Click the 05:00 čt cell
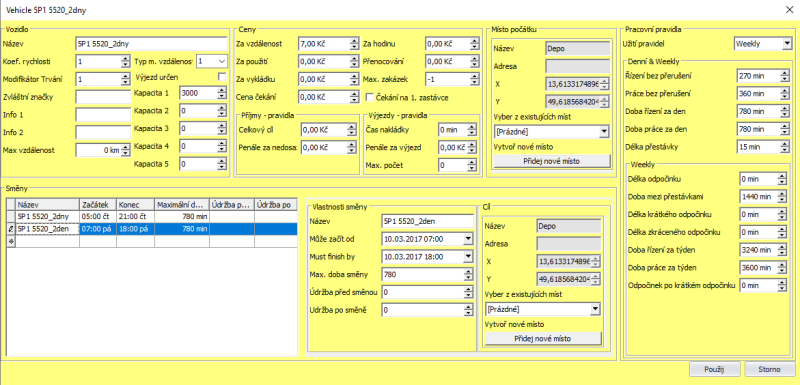This screenshot has width=800, height=385. pyautogui.click(x=98, y=216)
